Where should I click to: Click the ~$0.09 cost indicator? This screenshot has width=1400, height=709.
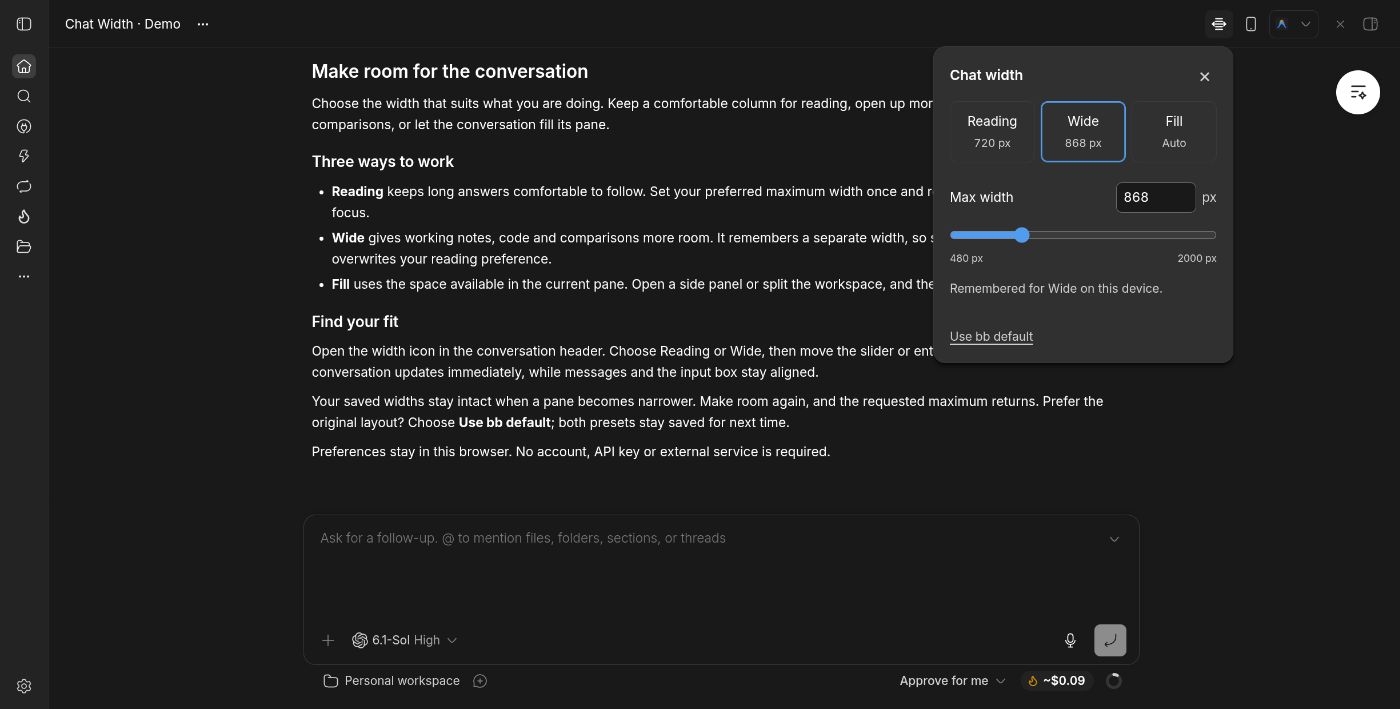[x=1056, y=681]
